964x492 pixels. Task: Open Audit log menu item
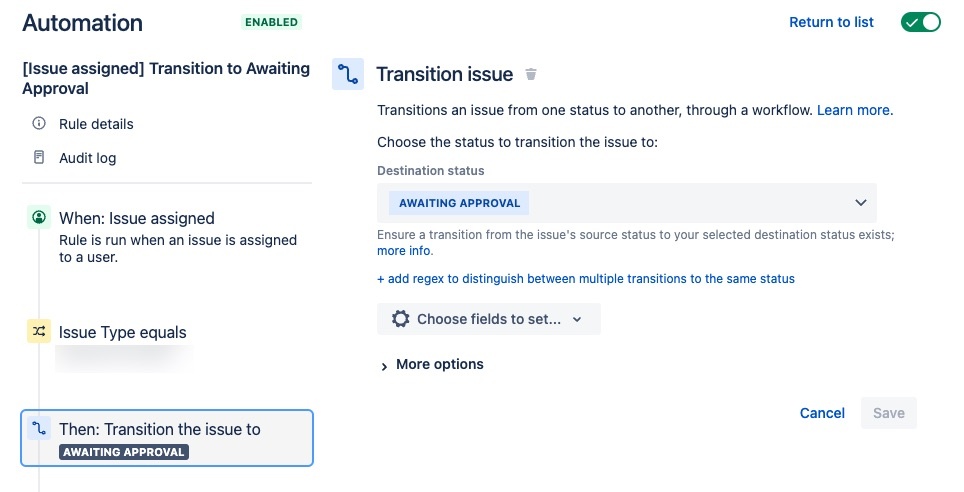[x=87, y=158]
